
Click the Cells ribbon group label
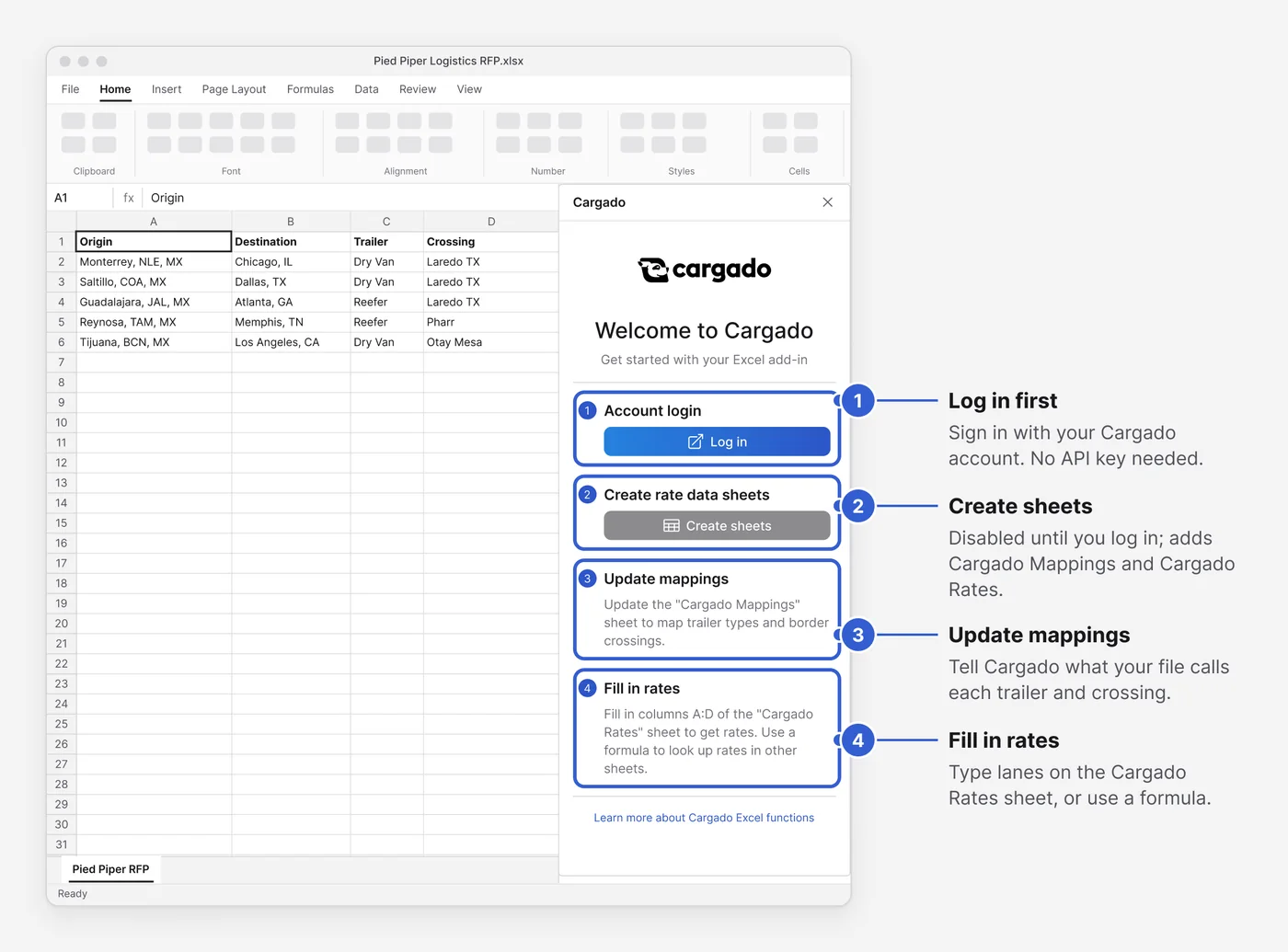pos(799,171)
